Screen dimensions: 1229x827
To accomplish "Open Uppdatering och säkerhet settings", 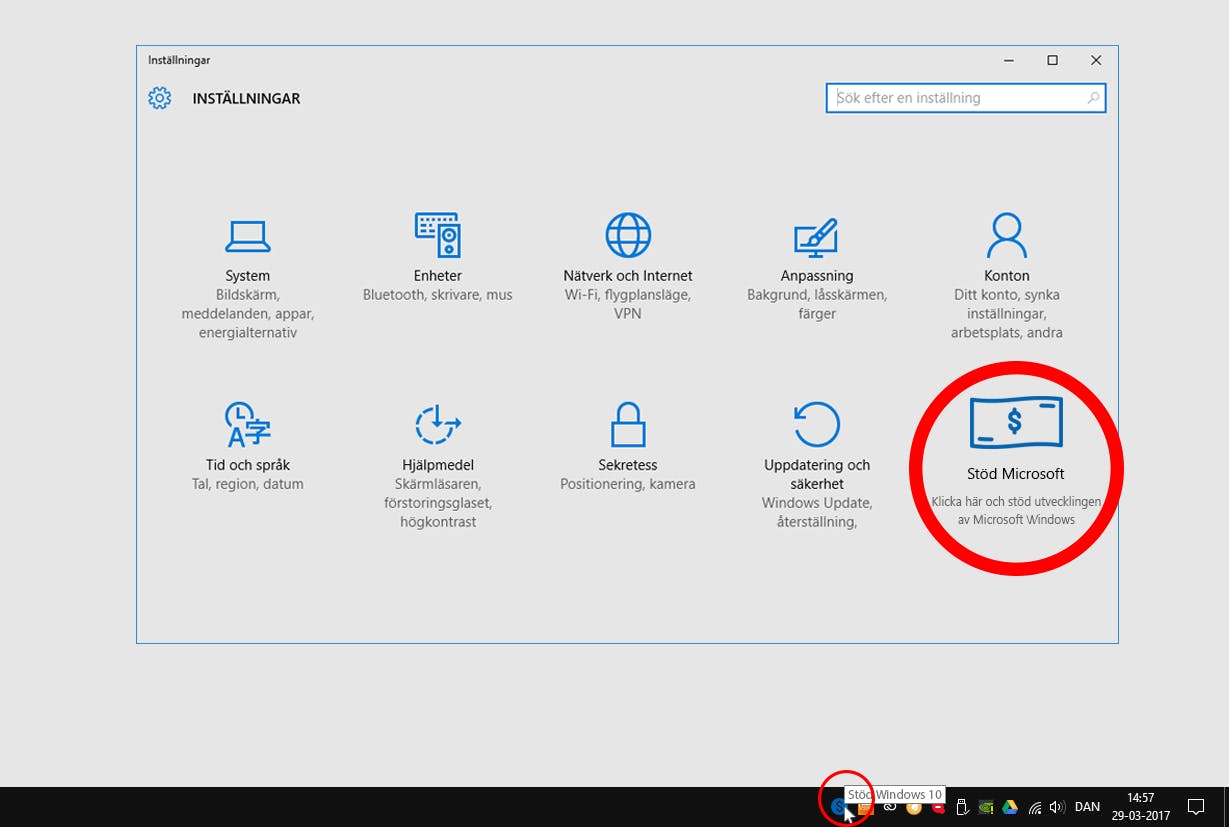I will tap(817, 466).
